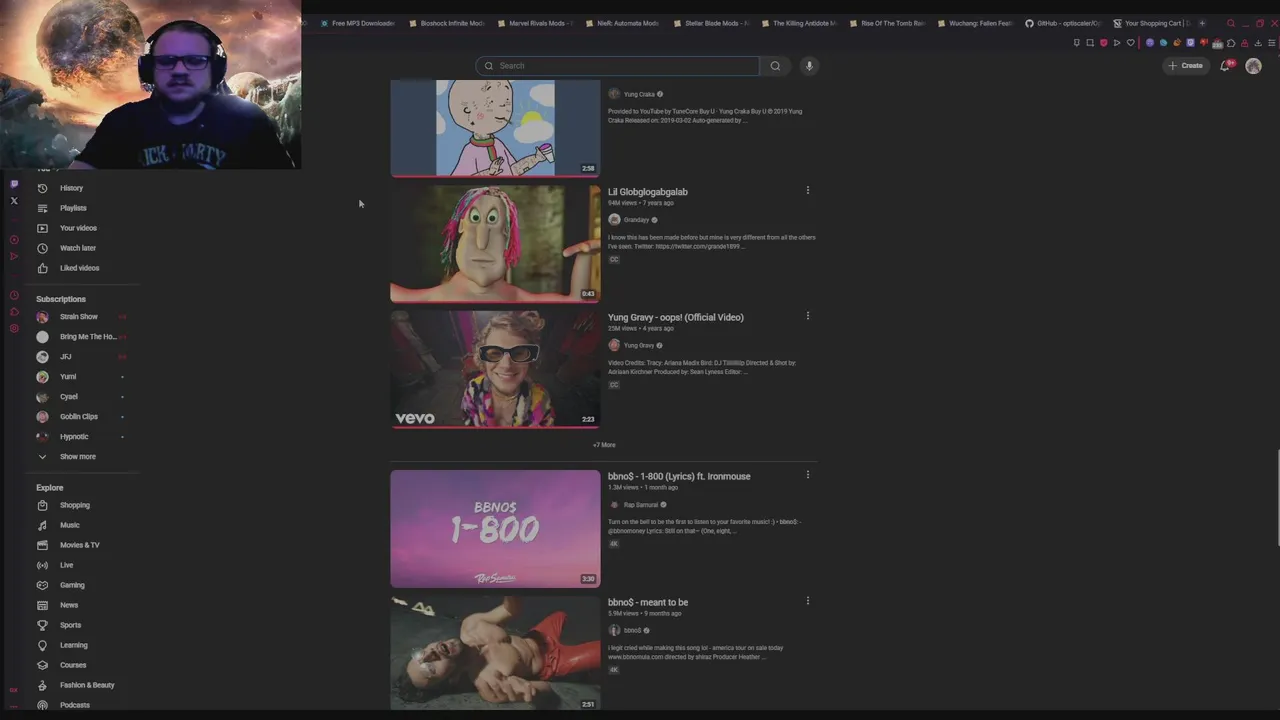Image resolution: width=1280 pixels, height=720 pixels.
Task: Open Yung Craka channel link
Action: 639,94
